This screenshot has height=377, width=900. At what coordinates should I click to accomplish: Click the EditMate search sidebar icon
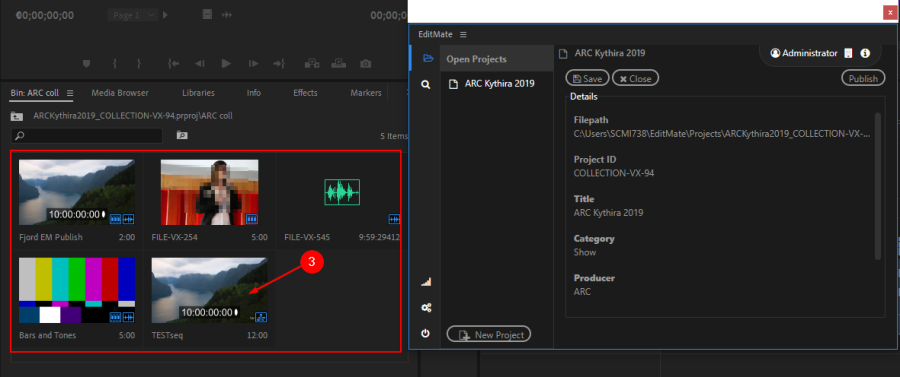coord(426,84)
